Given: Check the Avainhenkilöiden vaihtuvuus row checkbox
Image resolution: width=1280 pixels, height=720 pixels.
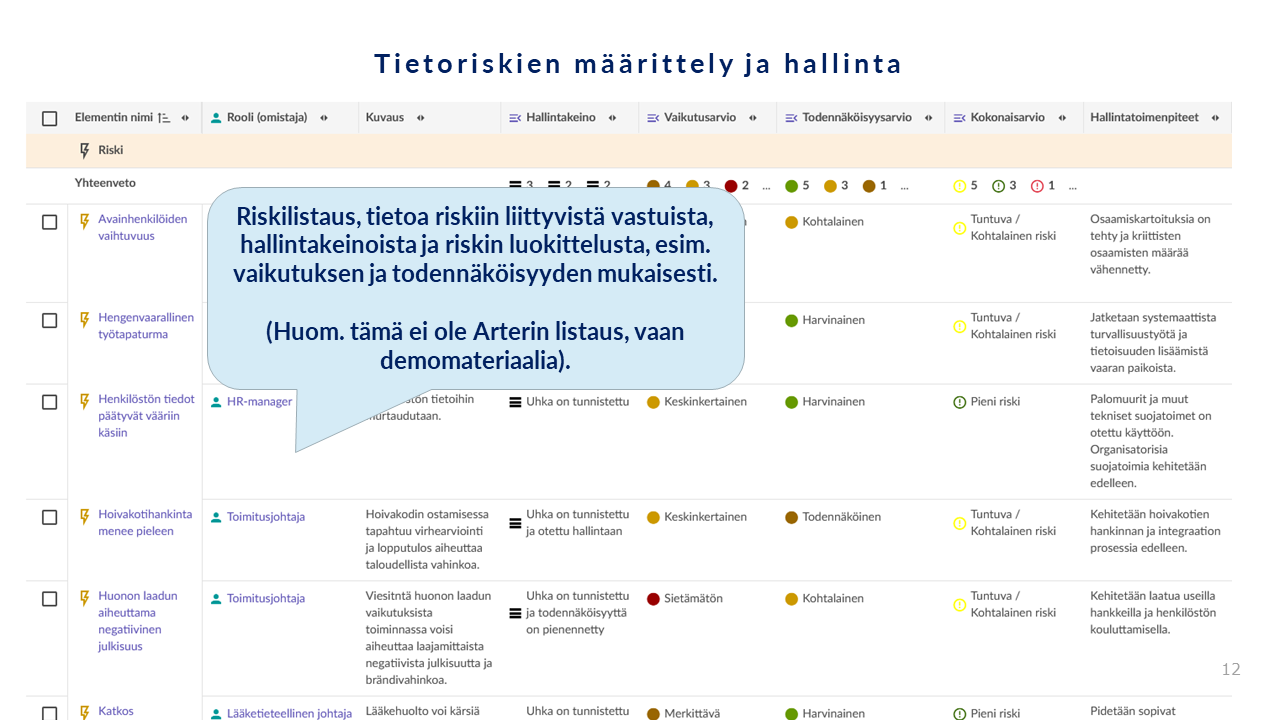Looking at the screenshot, I should point(49,222).
